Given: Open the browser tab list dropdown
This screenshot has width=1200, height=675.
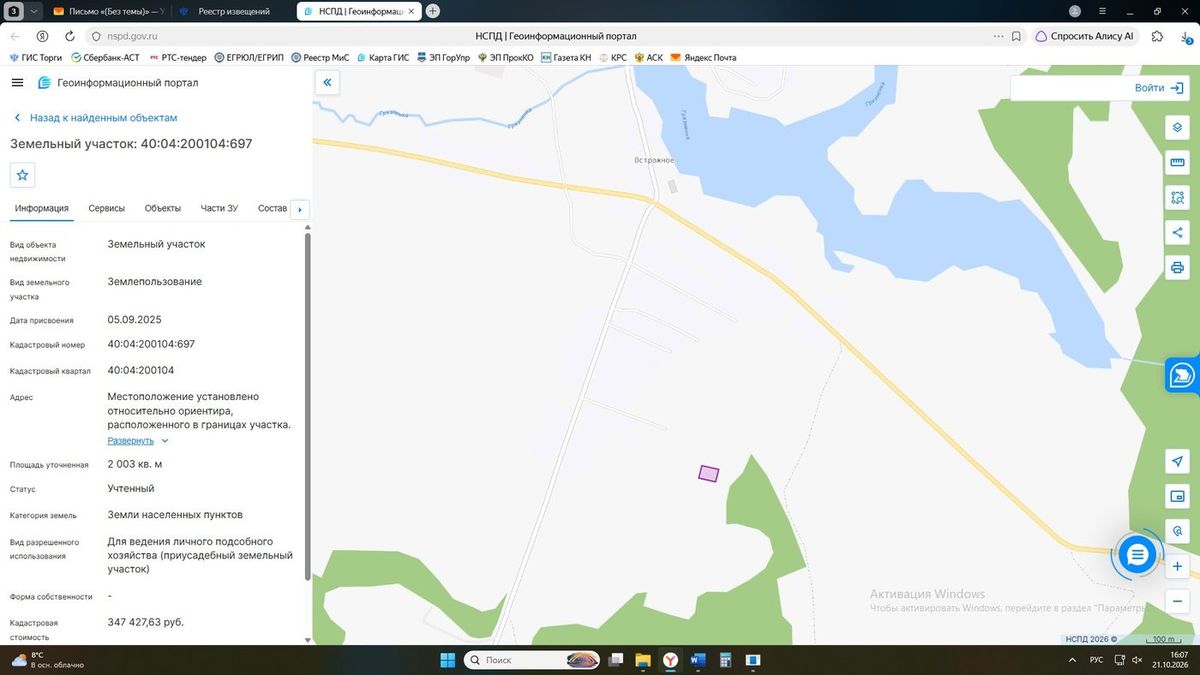Looking at the screenshot, I should [35, 11].
